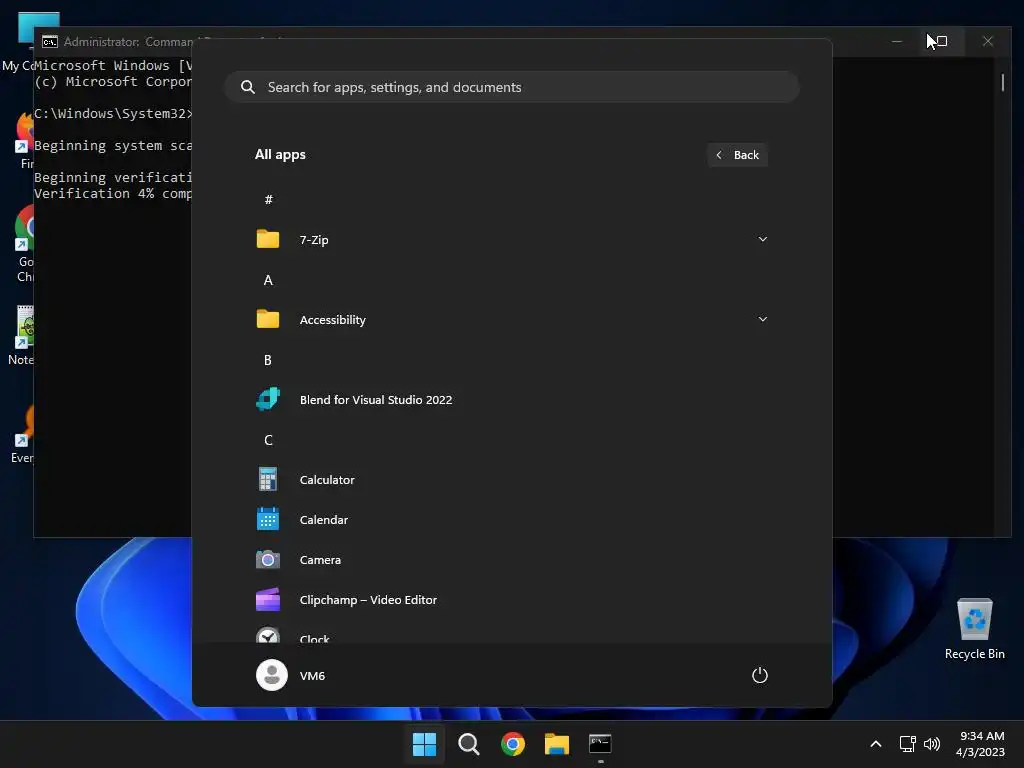Expand the 7-Zip folder chevron
The height and width of the screenshot is (768, 1024).
point(762,239)
